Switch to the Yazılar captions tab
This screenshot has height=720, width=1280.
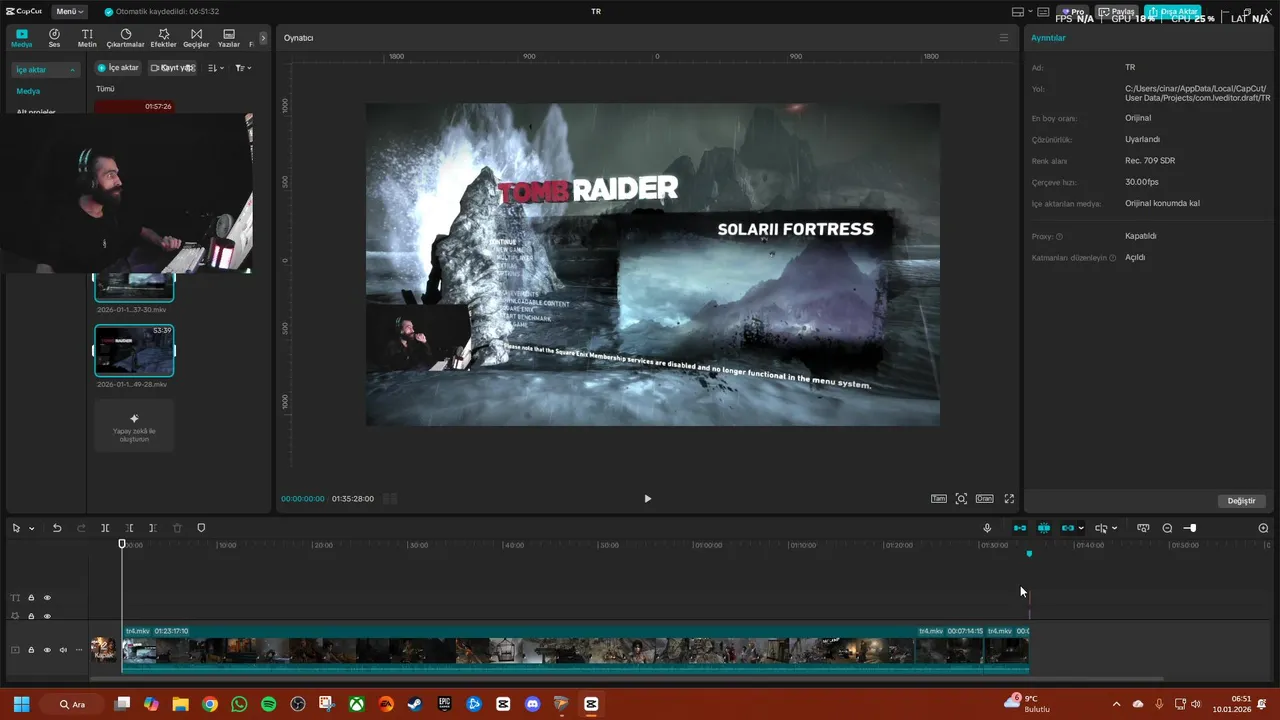tap(229, 38)
